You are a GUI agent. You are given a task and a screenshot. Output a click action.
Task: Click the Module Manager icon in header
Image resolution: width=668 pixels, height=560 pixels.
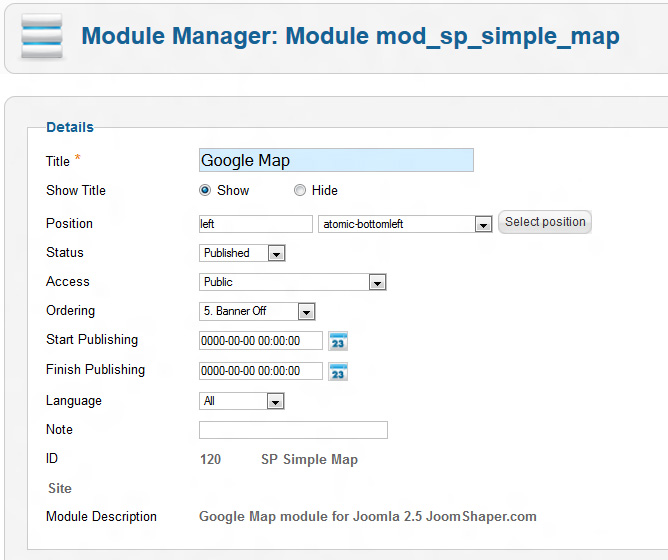coord(40,37)
